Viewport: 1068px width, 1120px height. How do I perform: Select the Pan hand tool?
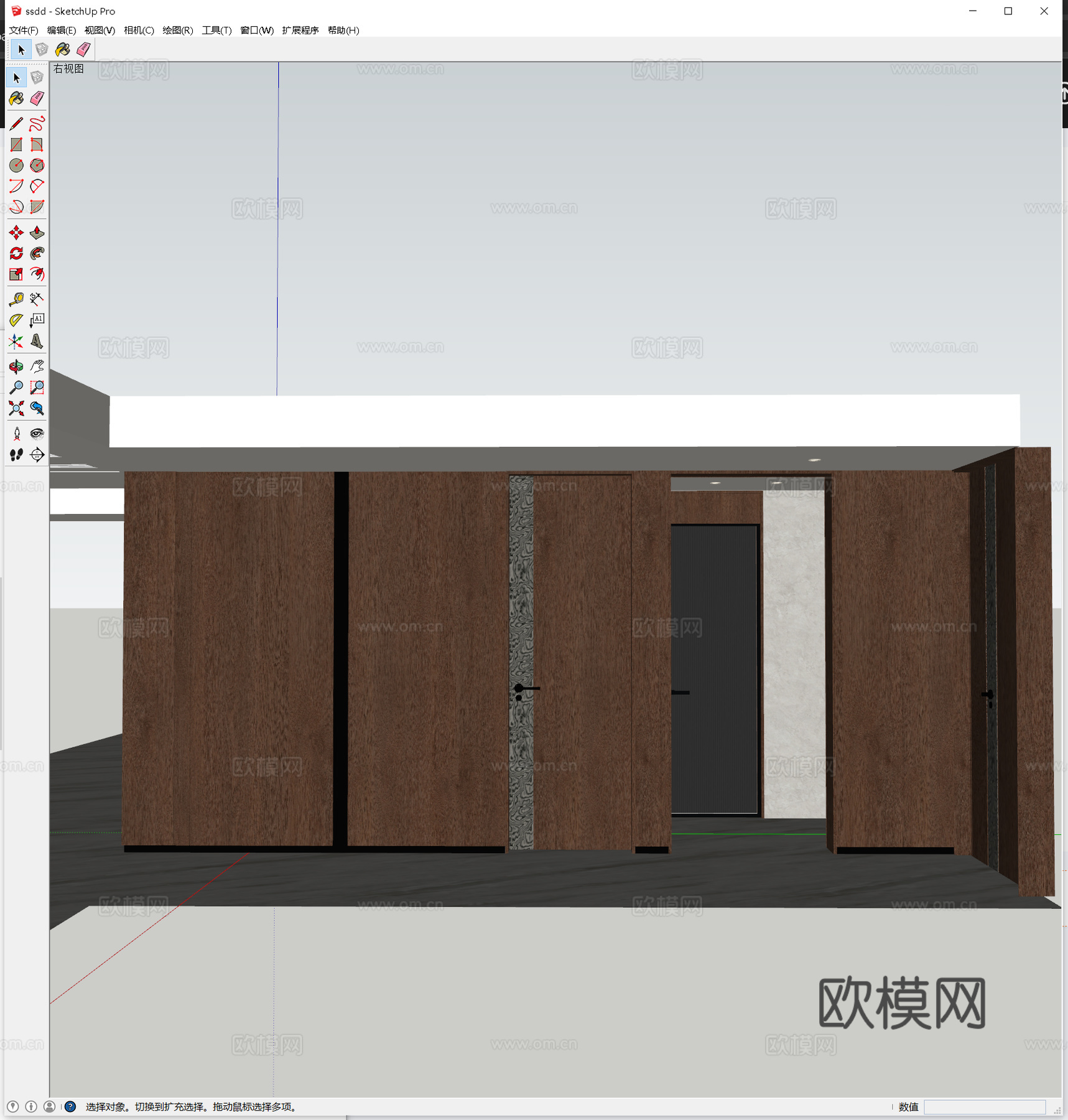(x=37, y=366)
